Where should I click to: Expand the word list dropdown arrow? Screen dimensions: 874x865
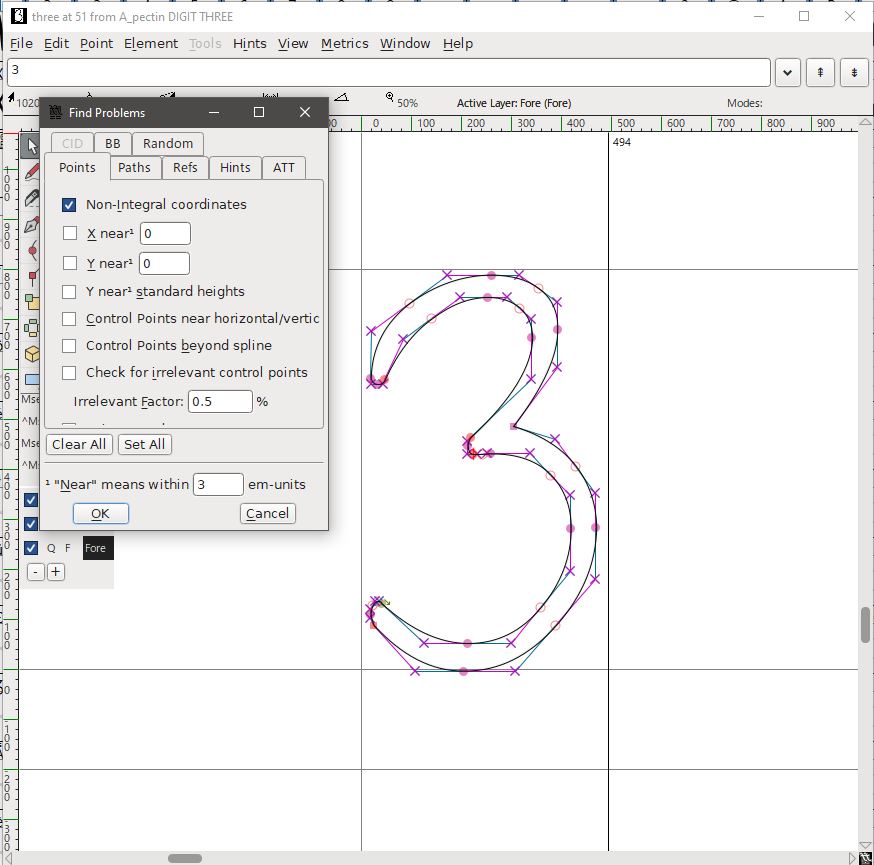click(787, 72)
